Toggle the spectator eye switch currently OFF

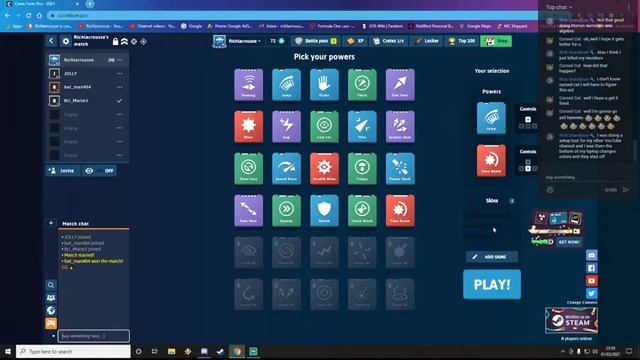(99, 171)
